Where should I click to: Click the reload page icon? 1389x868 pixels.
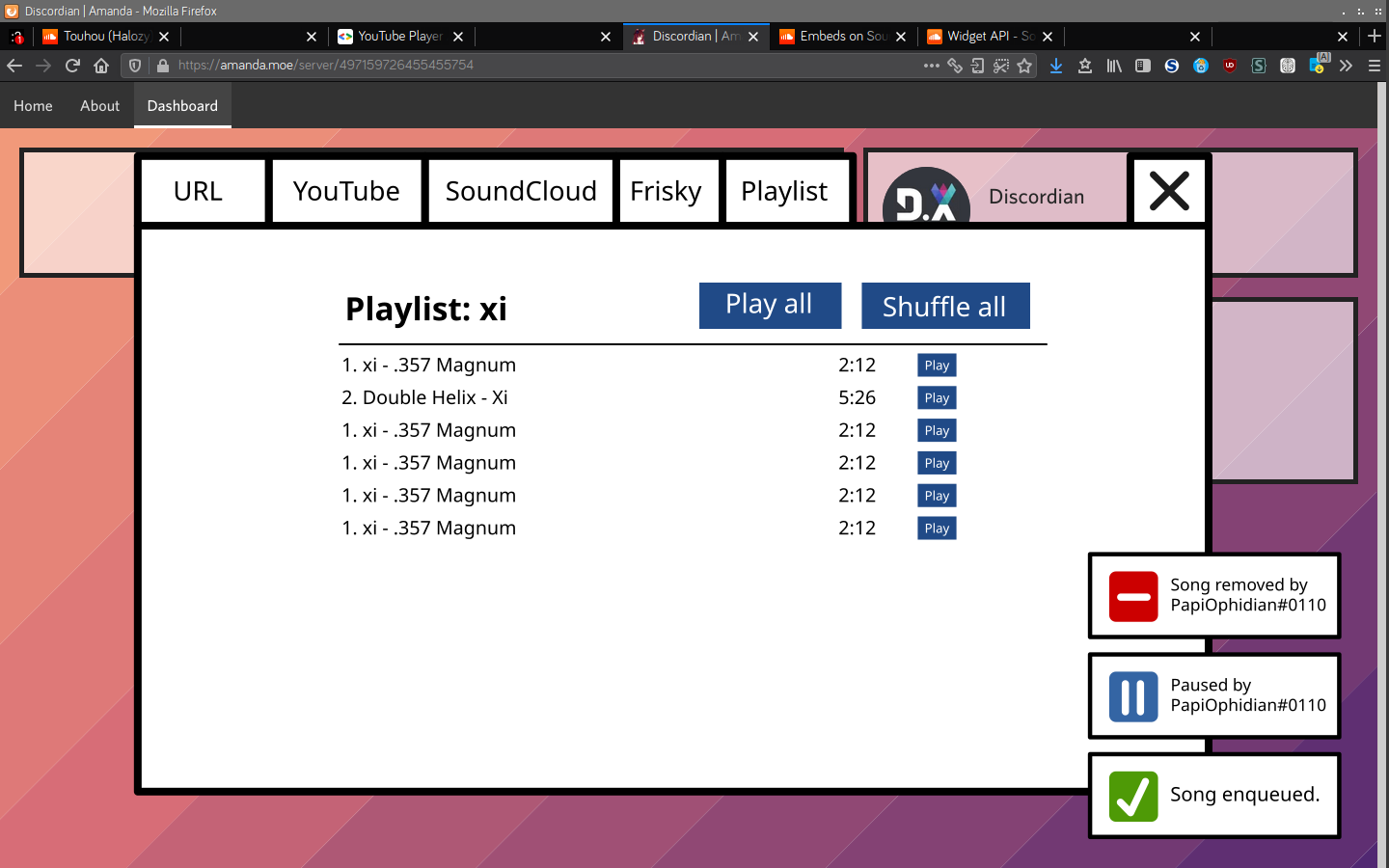pos(72,66)
